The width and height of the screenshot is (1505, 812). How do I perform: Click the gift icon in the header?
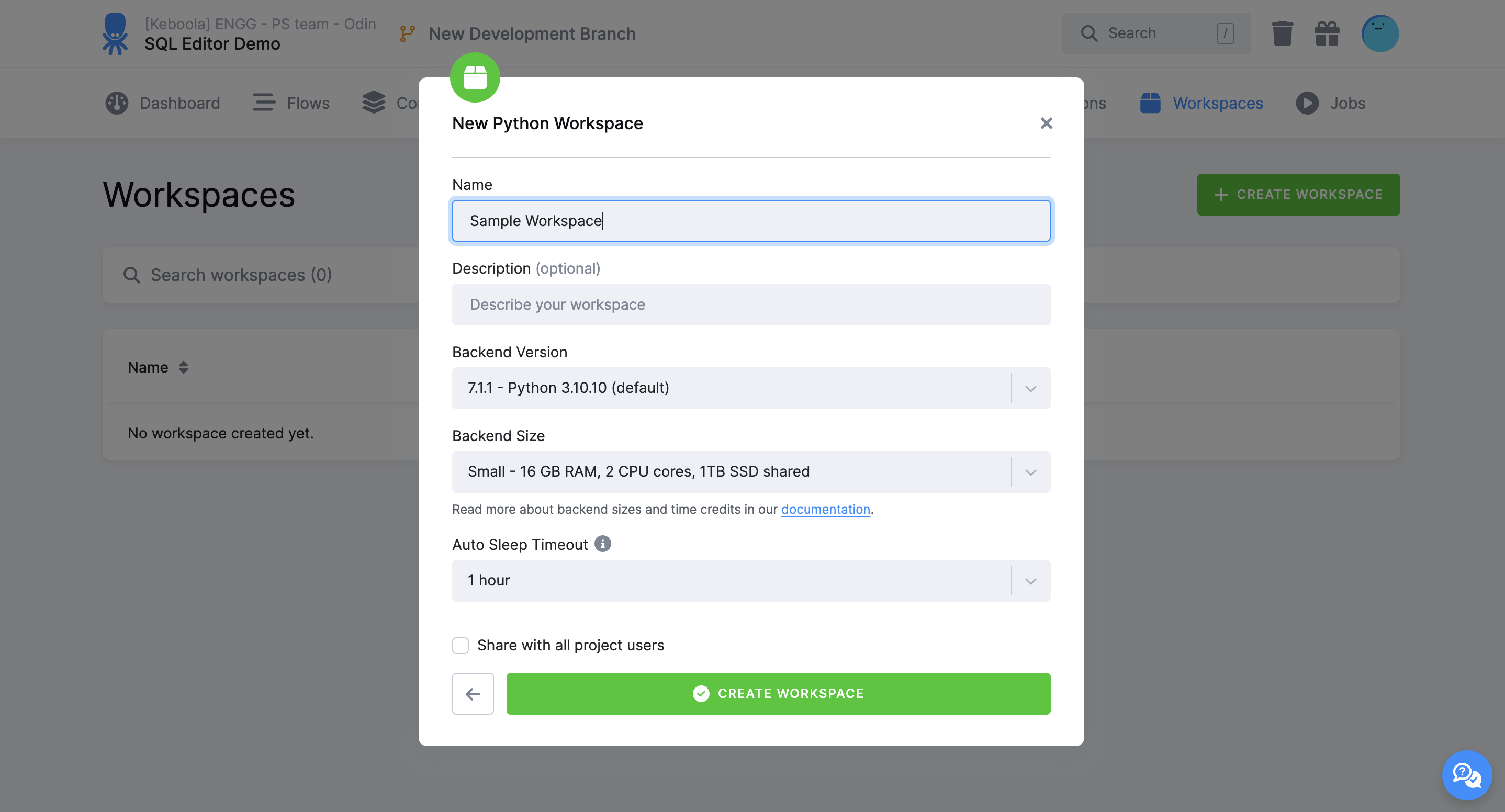(x=1327, y=33)
